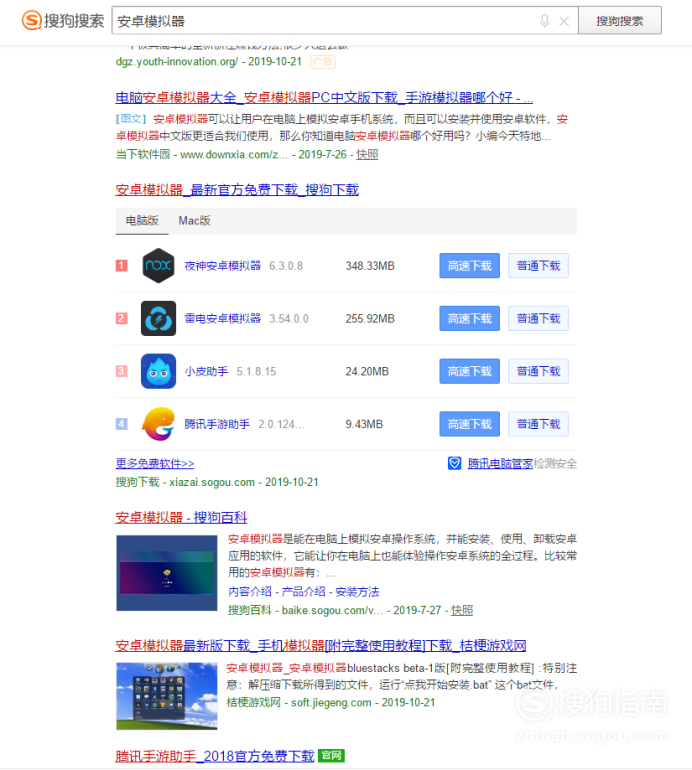Open the 小皮助手 blue flame icon
Screen dimensions: 692x770
click(x=158, y=371)
